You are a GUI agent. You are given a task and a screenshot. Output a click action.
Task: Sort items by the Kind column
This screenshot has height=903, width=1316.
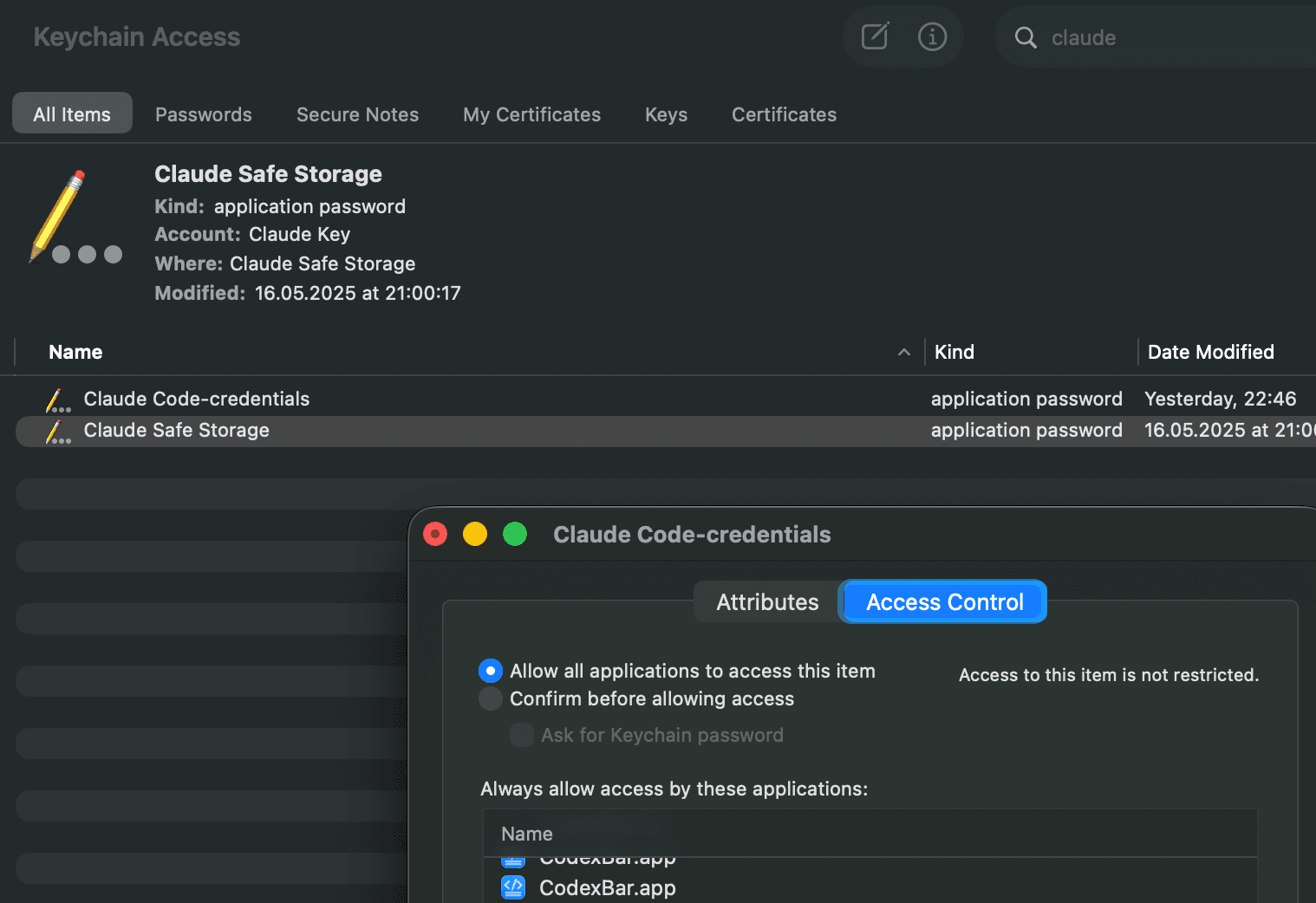(x=954, y=352)
